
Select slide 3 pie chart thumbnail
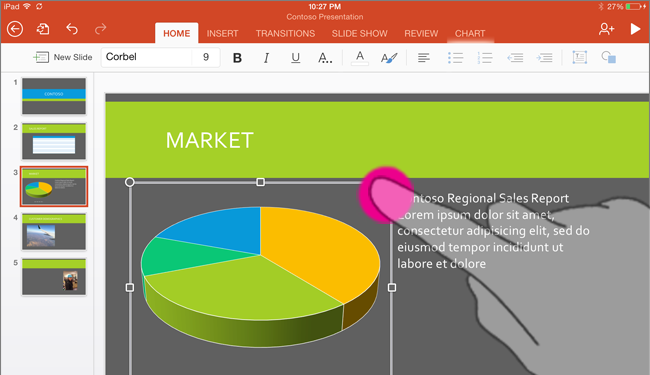pyautogui.click(x=54, y=186)
